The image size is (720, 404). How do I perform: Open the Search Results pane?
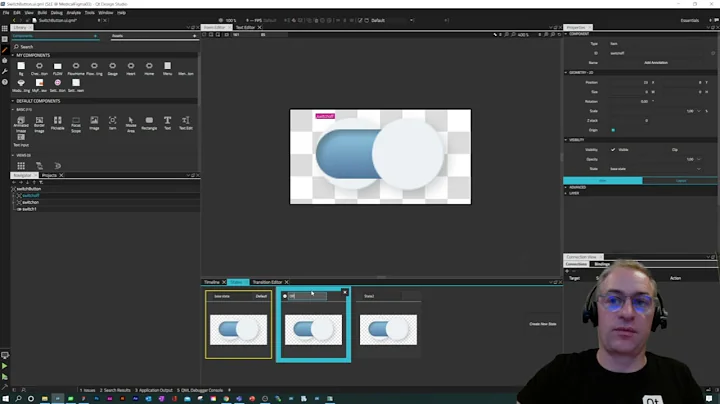click(x=115, y=390)
